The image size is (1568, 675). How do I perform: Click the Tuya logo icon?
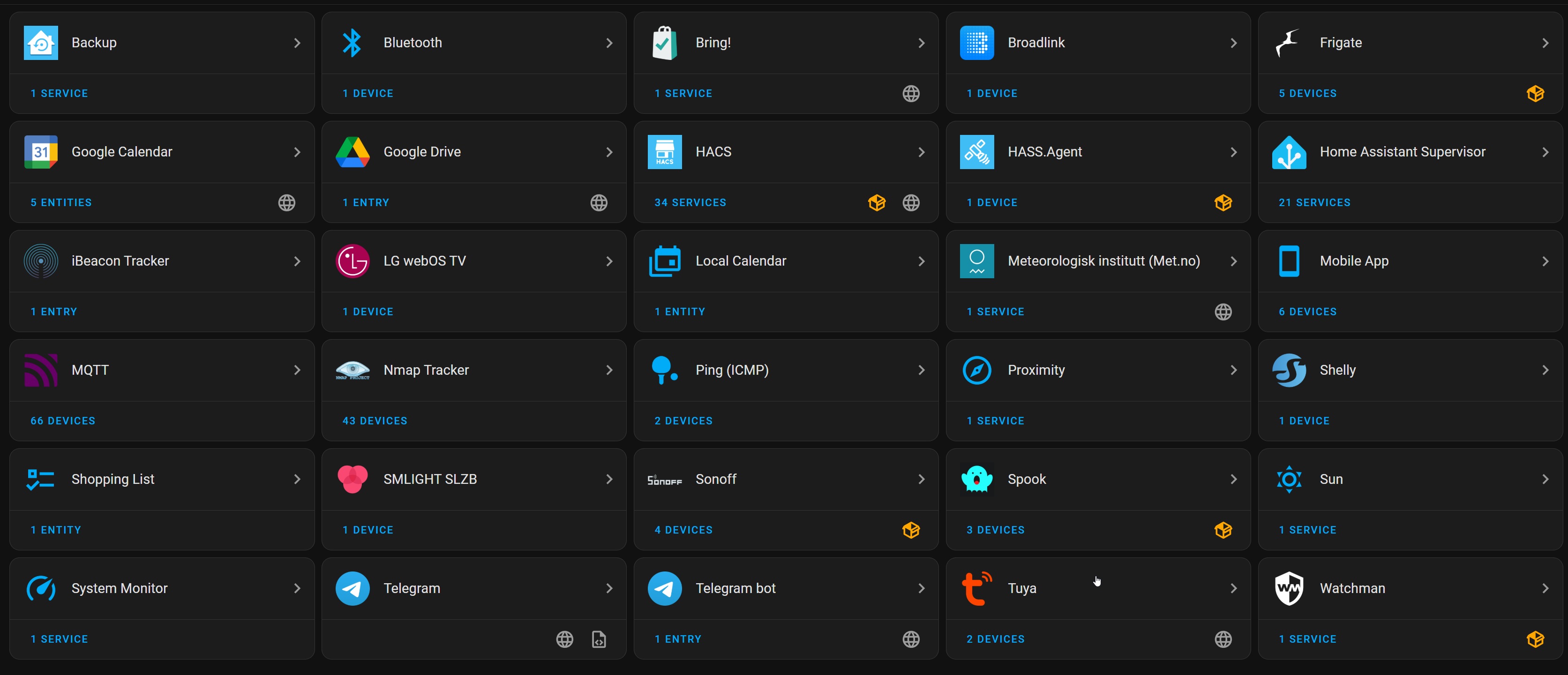pyautogui.click(x=977, y=588)
